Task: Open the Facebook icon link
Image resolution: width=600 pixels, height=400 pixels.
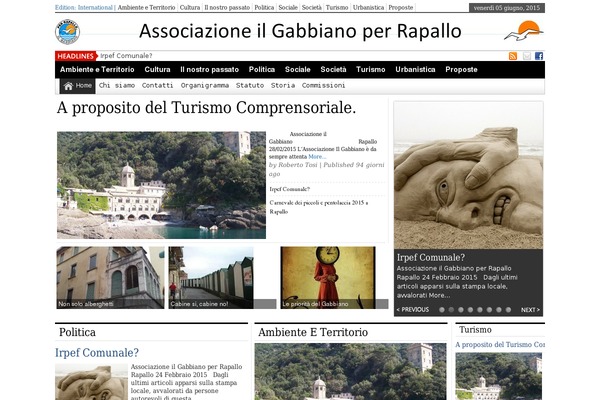Action: [539, 56]
